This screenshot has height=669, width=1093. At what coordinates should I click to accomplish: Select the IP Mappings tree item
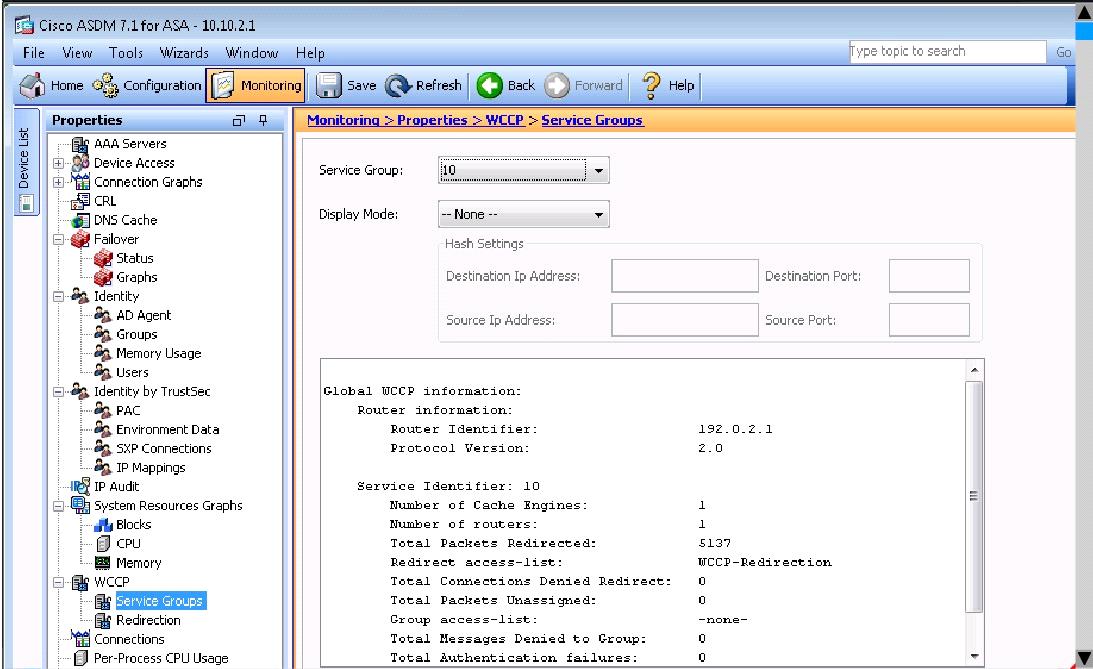[x=151, y=468]
